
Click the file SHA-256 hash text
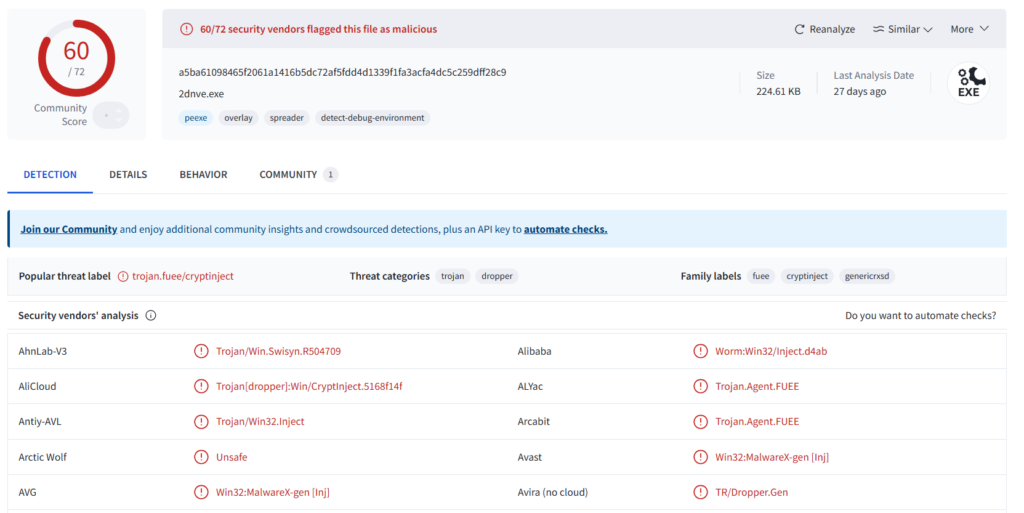click(x=342, y=73)
